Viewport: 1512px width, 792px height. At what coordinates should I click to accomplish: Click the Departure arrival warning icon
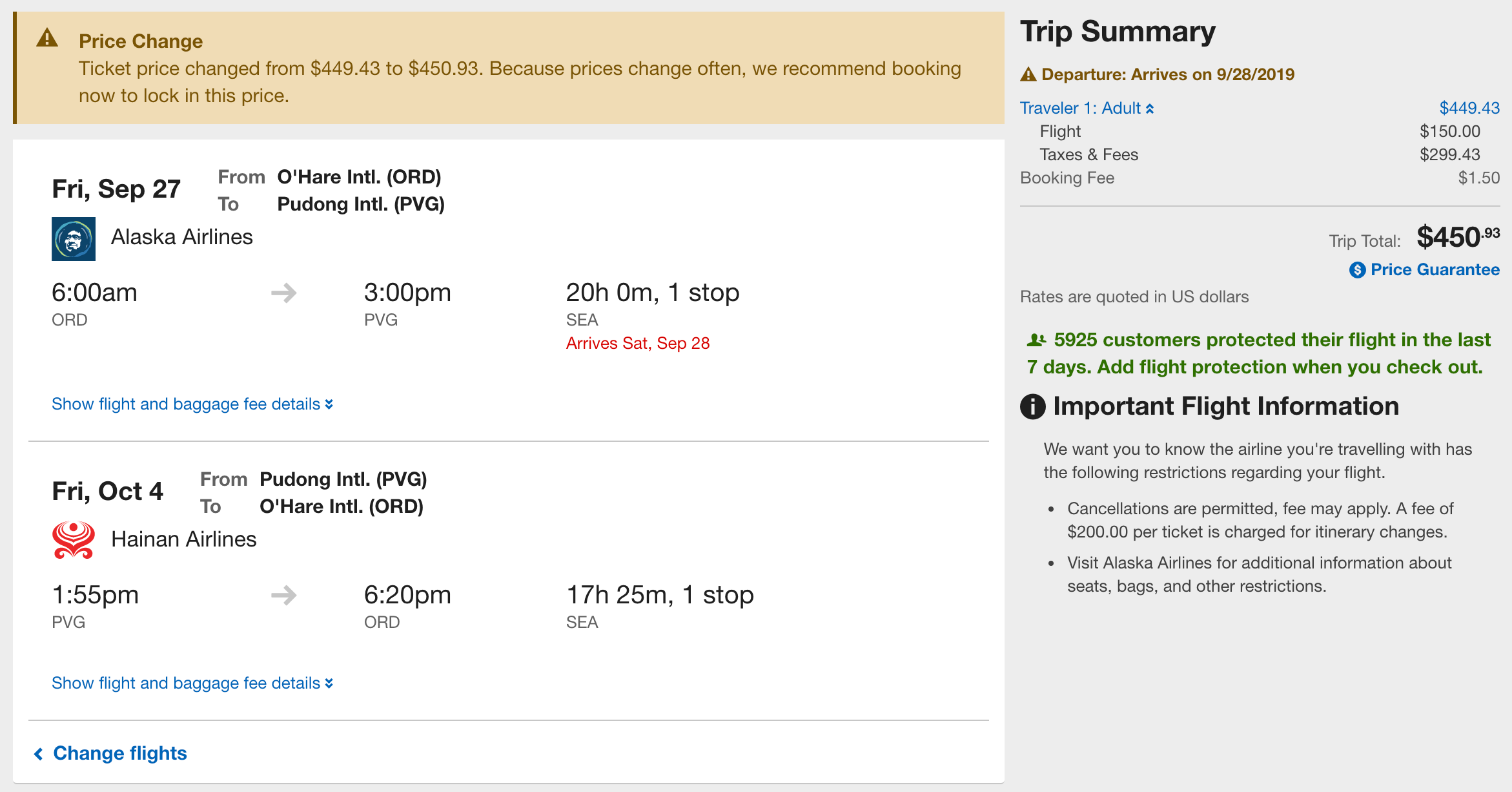point(1028,74)
